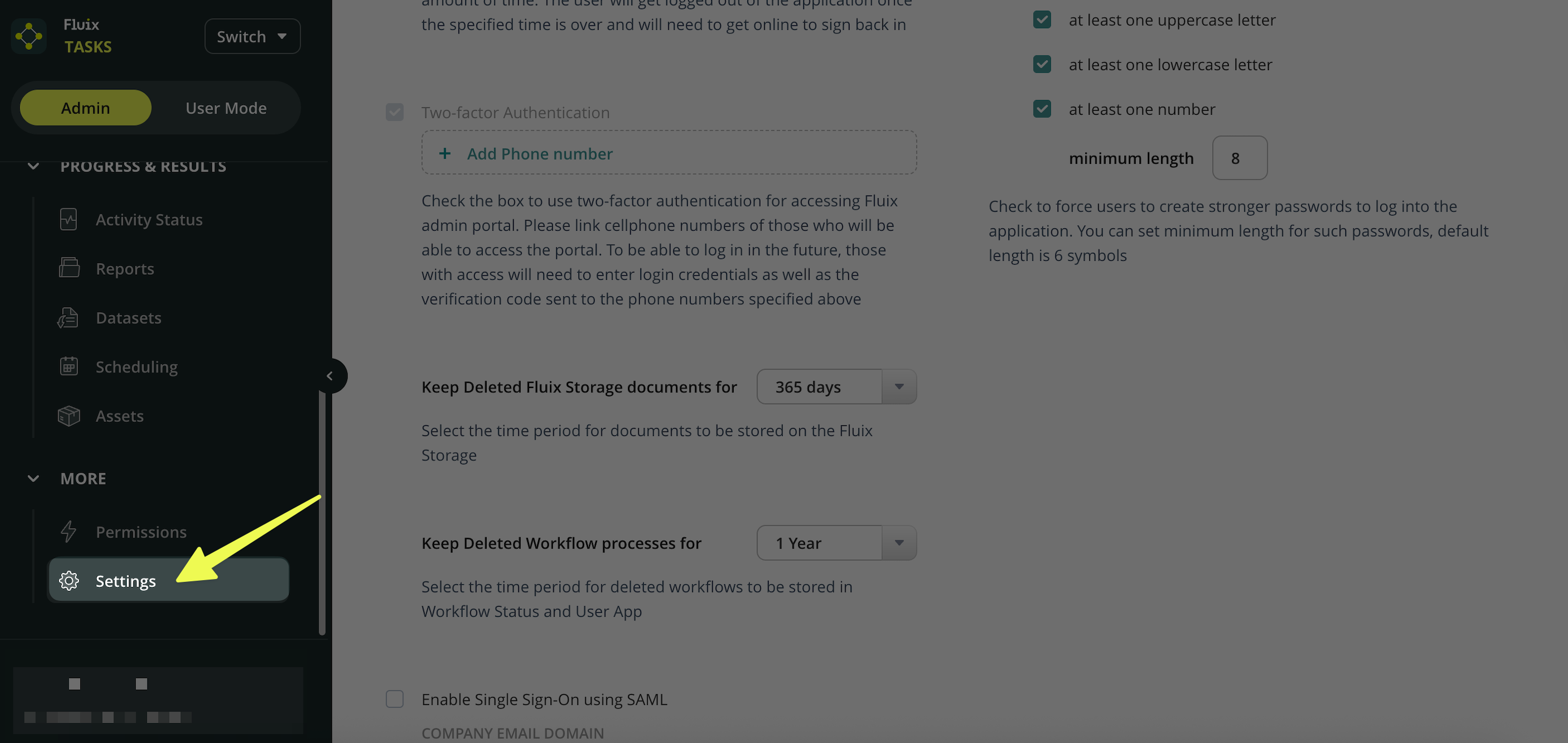This screenshot has height=743, width=1568.
Task: Click the Fluix Tasks logo icon
Action: pyautogui.click(x=29, y=36)
